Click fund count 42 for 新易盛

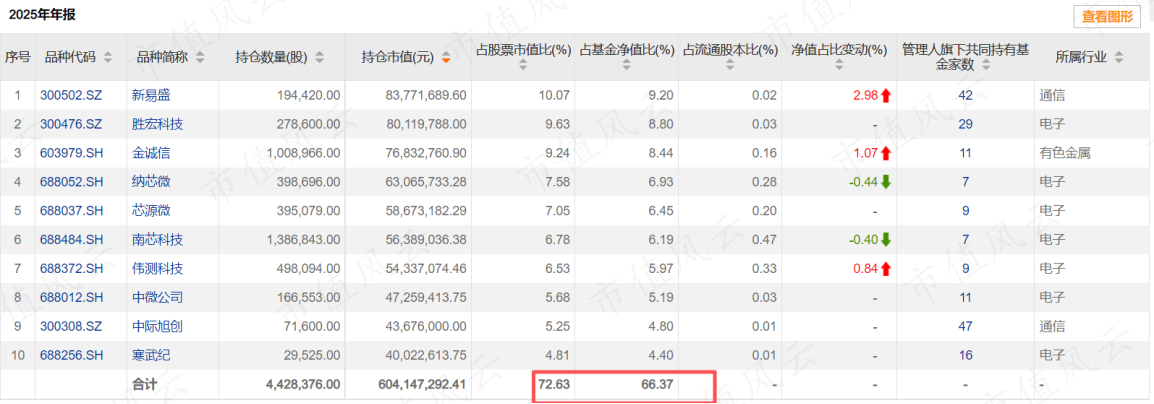[x=965, y=95]
